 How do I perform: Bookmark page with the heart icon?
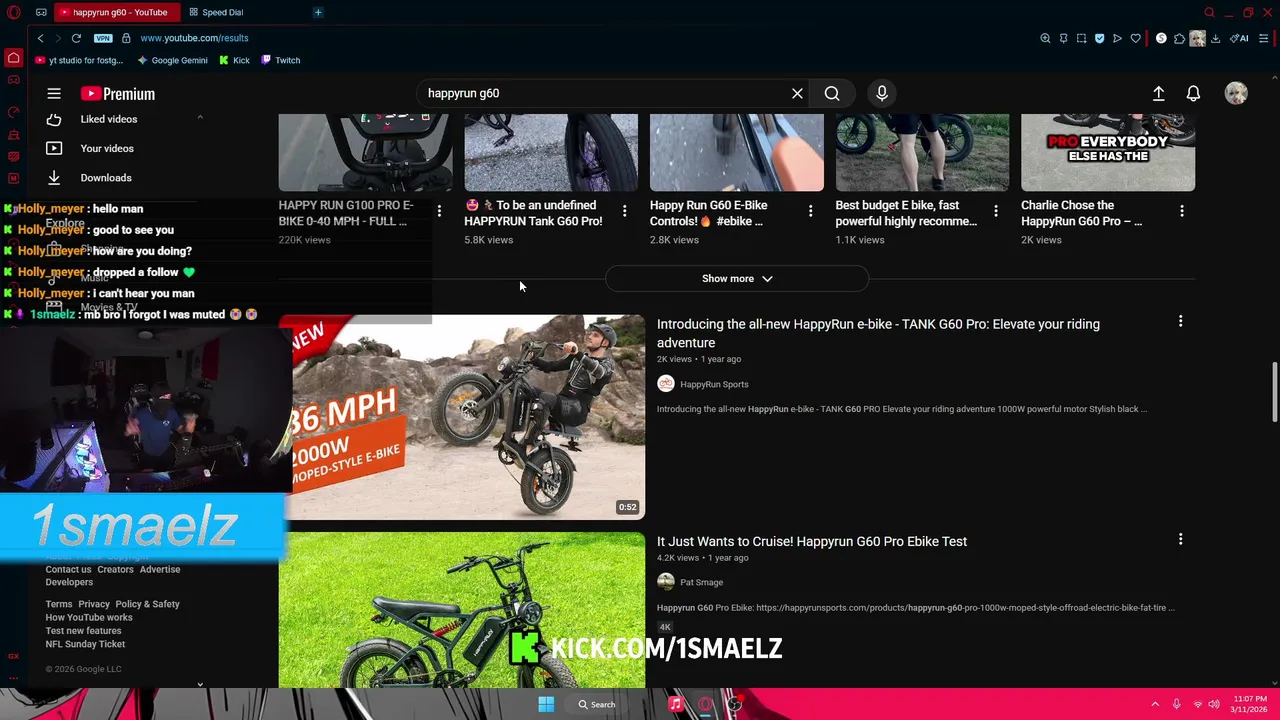tap(1135, 38)
